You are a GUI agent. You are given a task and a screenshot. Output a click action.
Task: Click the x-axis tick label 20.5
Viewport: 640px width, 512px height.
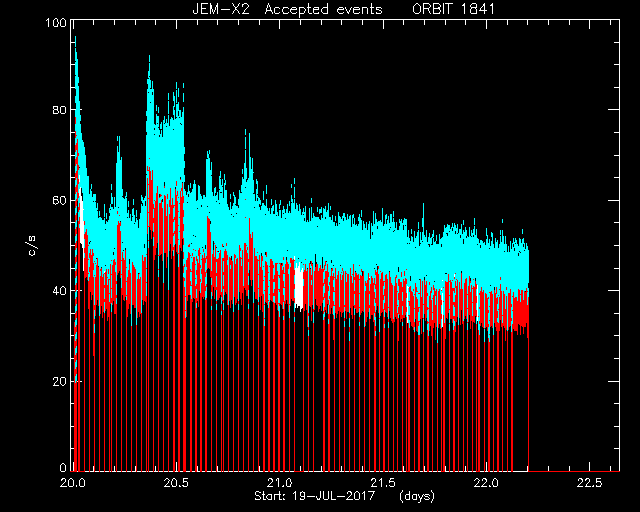(x=176, y=483)
